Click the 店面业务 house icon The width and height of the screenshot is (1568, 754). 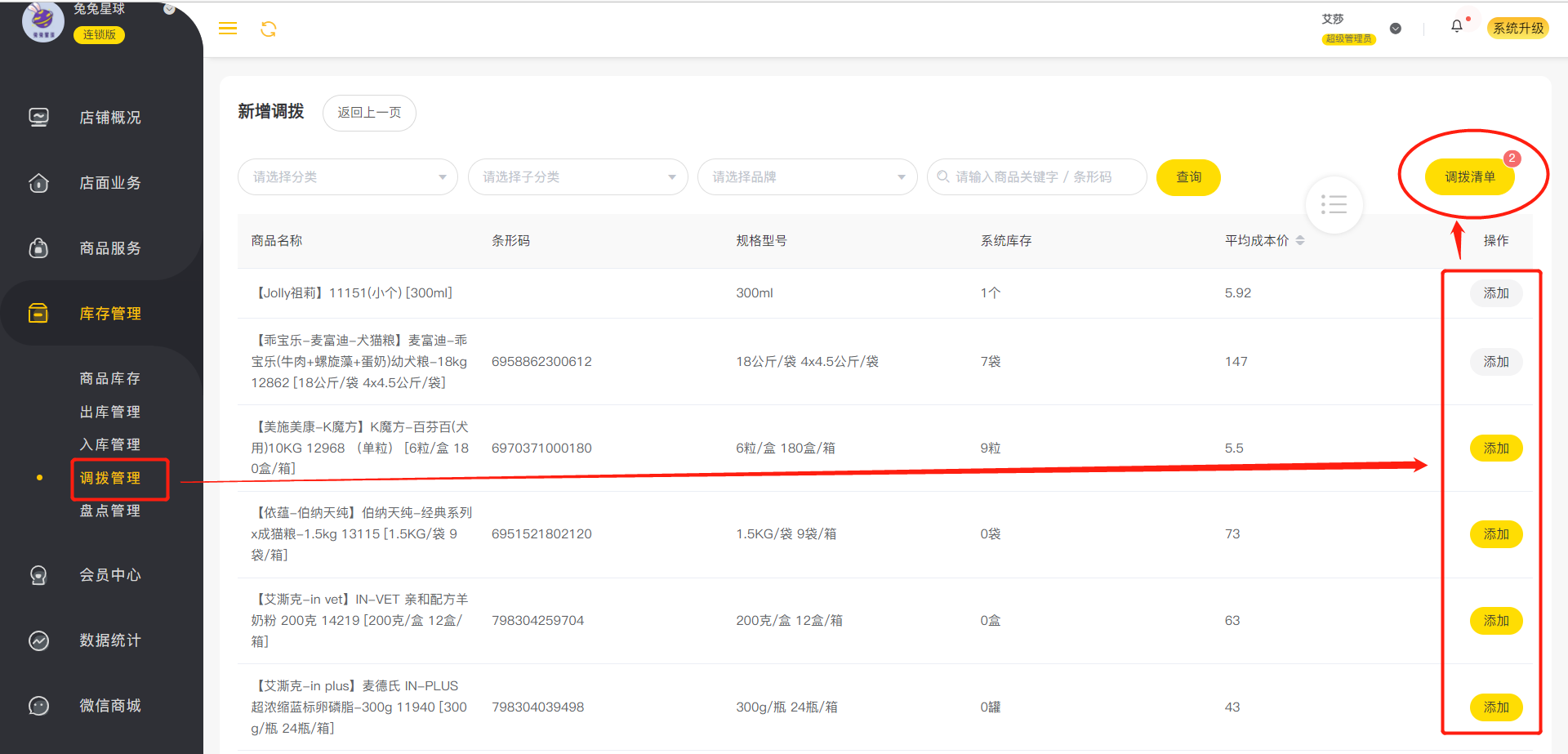[x=38, y=183]
